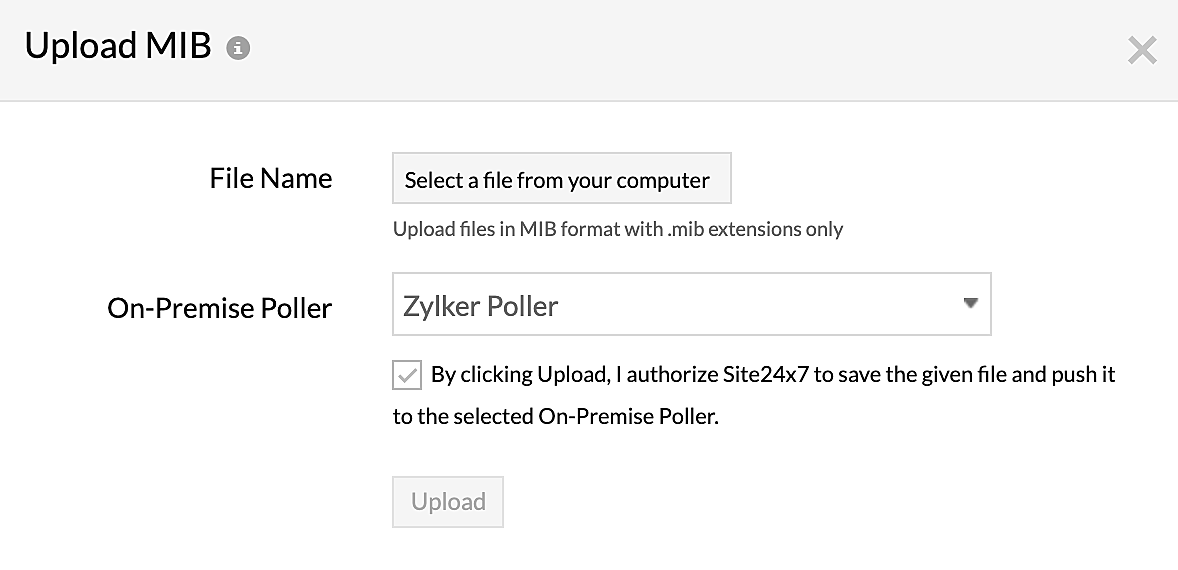This screenshot has width=1178, height=570.
Task: Click the On-Premise Poller field label
Action: point(219,308)
